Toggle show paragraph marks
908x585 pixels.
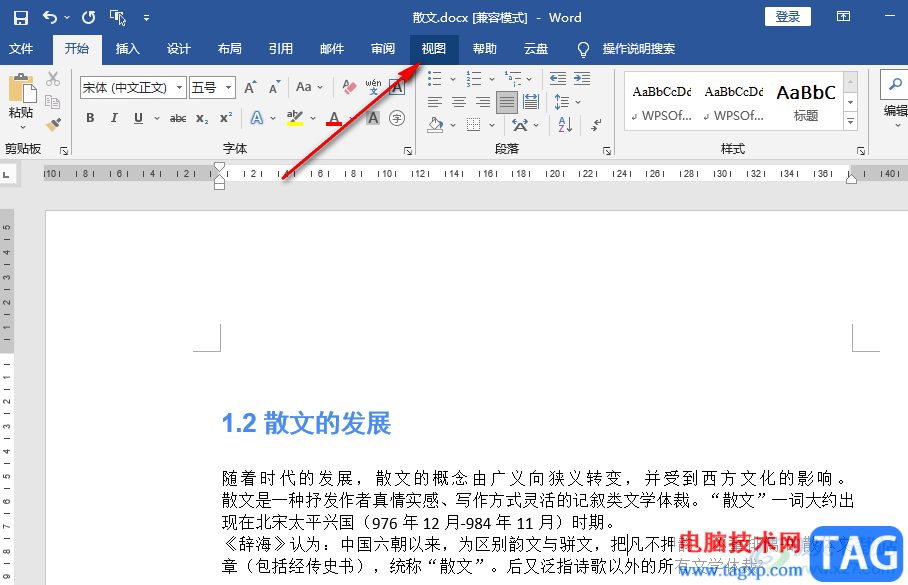(596, 125)
